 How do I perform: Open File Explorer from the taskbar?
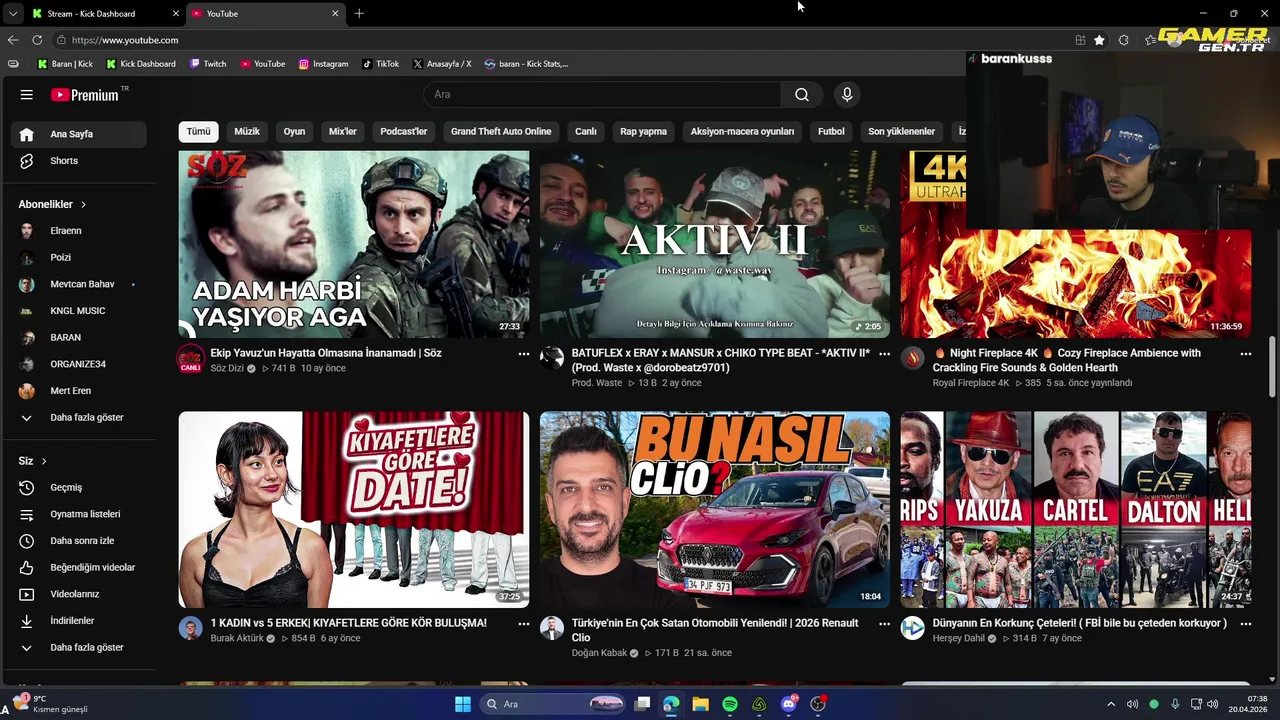[700, 704]
